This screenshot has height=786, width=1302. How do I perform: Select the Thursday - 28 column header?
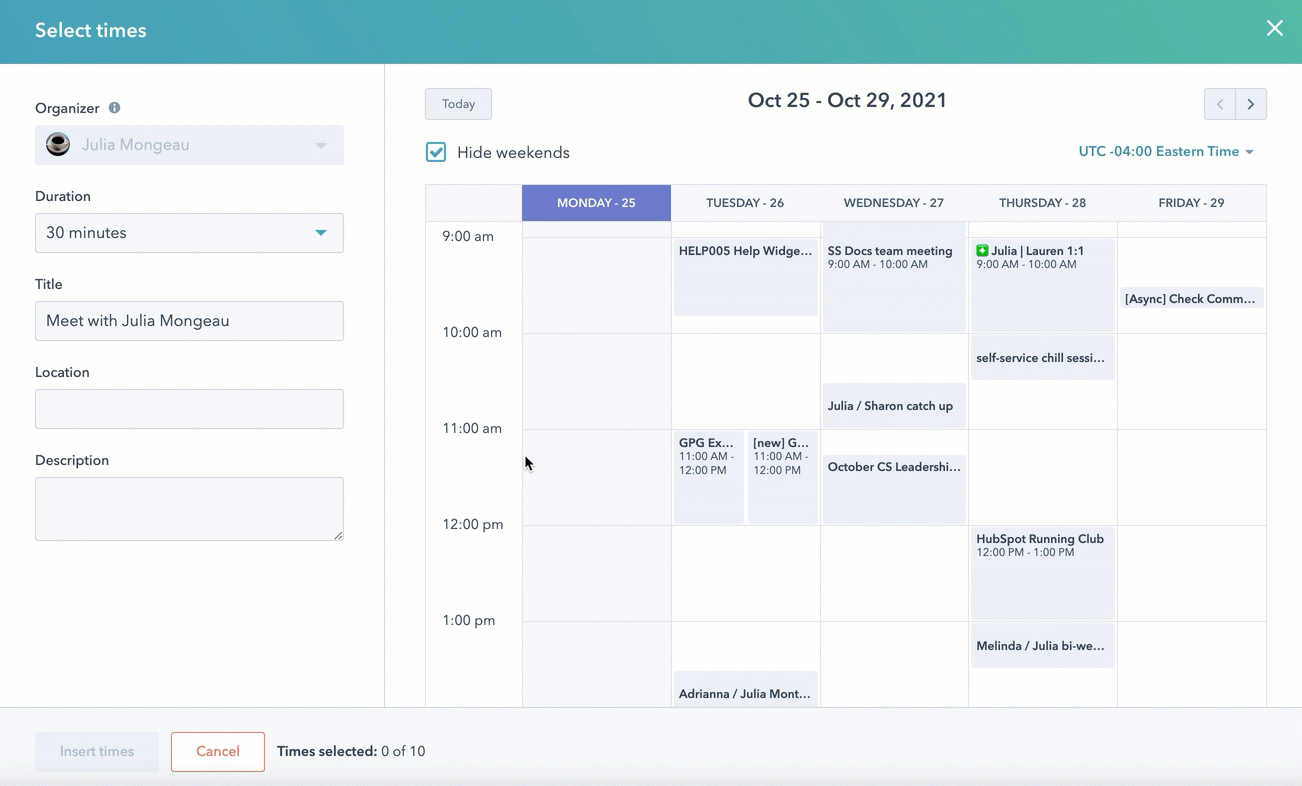coord(1042,203)
